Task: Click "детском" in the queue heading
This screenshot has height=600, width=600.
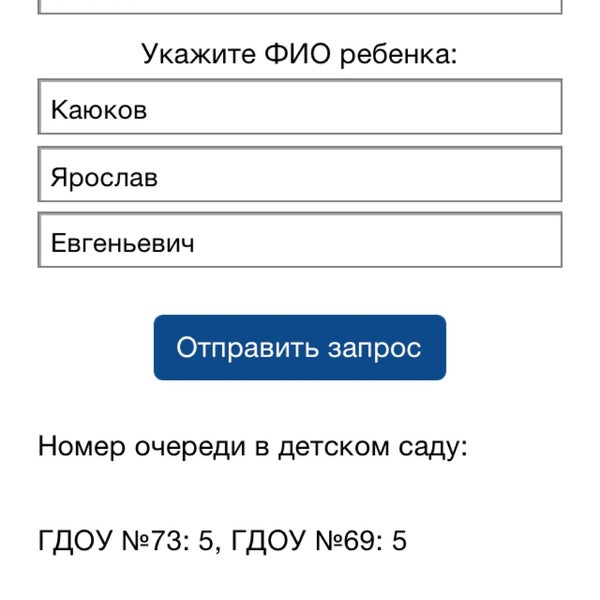Action: coord(333,446)
